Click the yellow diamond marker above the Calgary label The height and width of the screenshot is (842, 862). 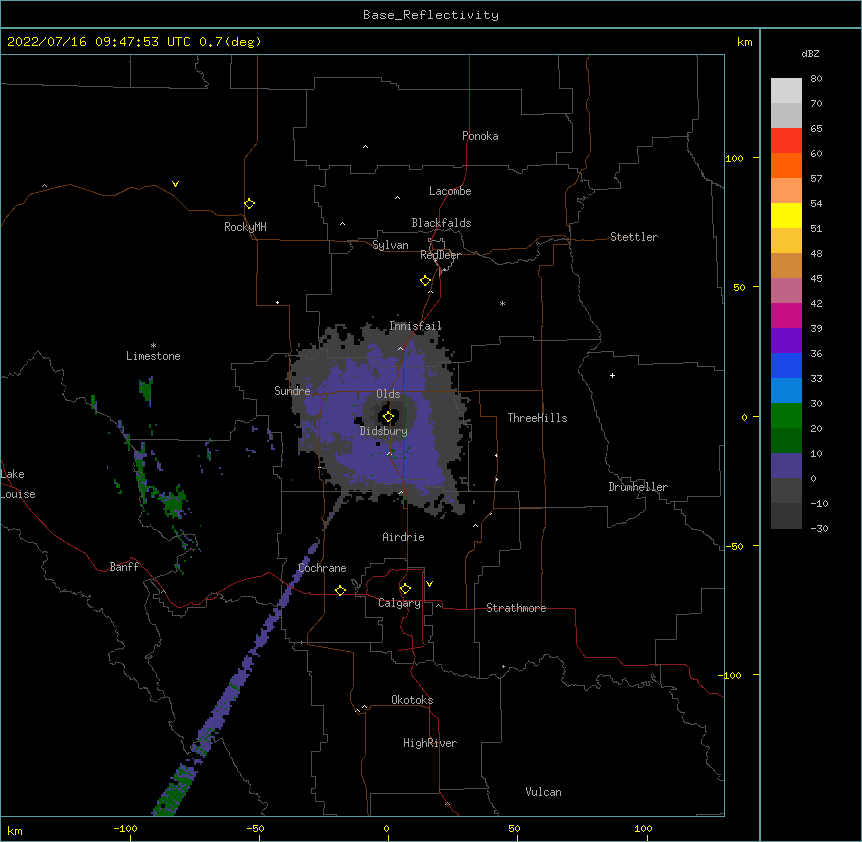click(405, 589)
